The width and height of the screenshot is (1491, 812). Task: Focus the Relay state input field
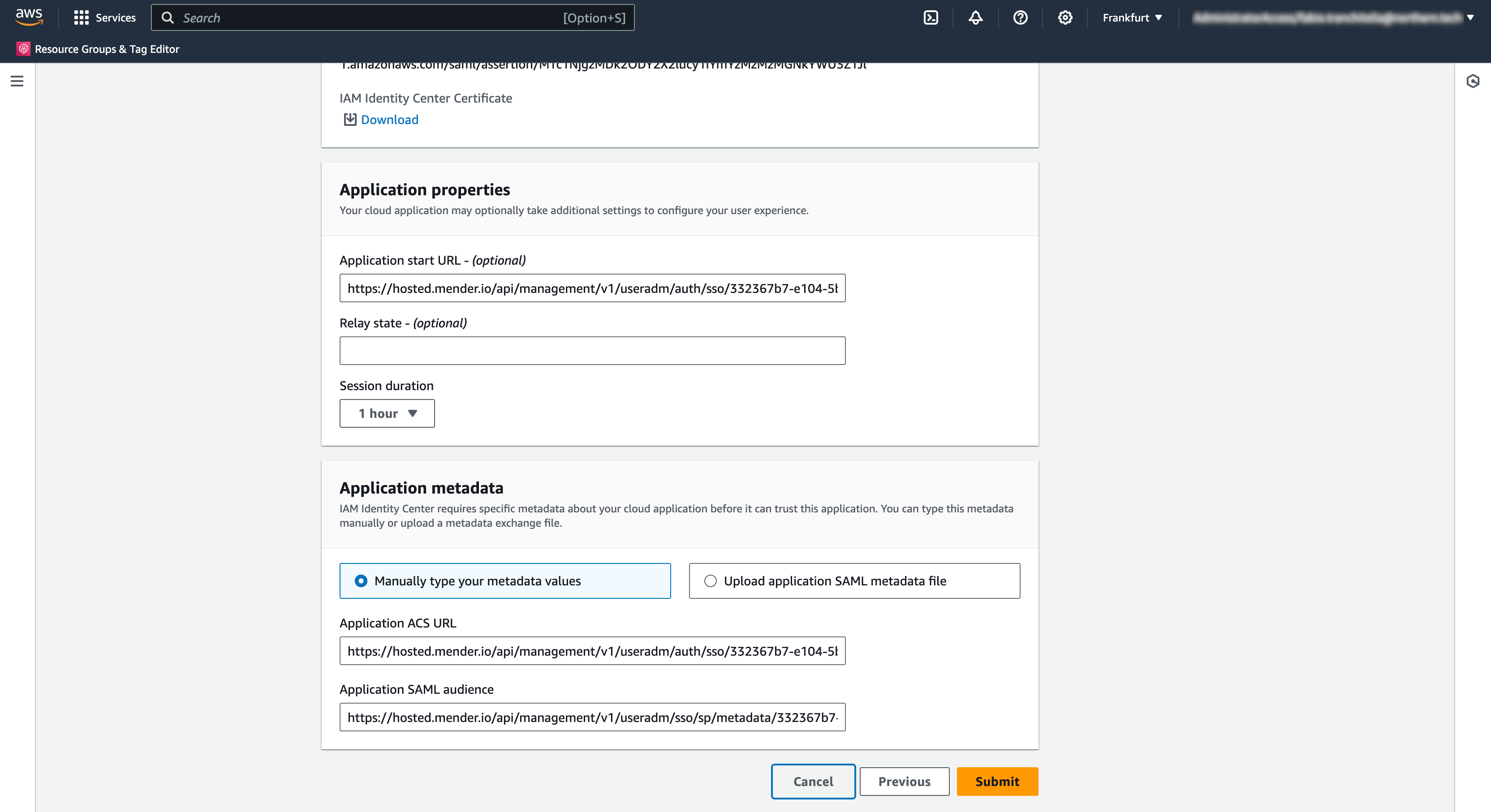[x=592, y=351]
